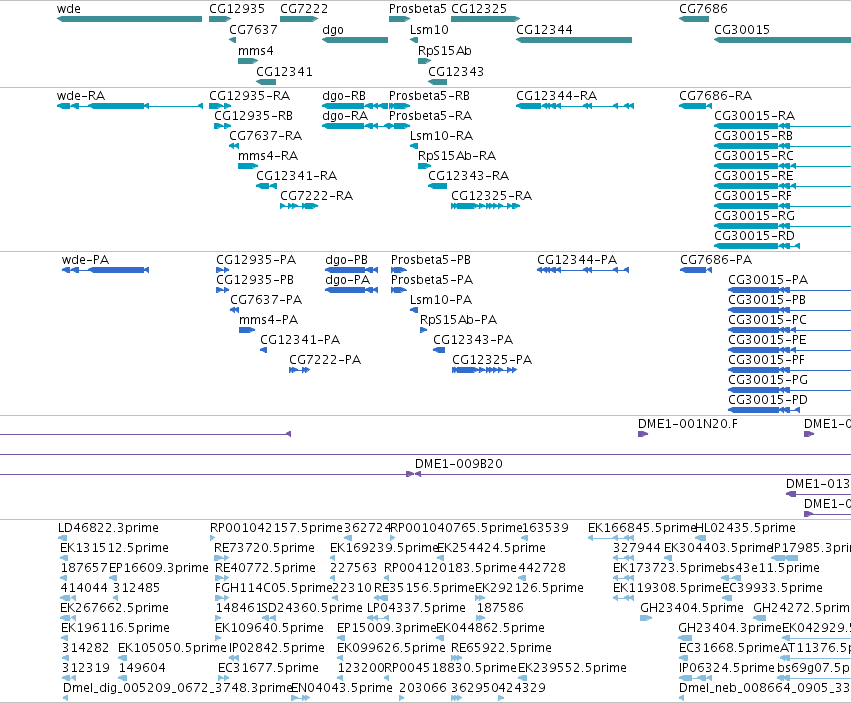Click the DME1-009B20 clone label

pyautogui.click(x=459, y=464)
